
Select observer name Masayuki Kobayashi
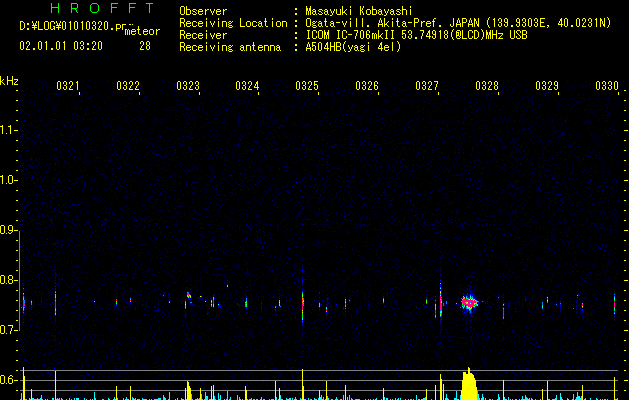click(359, 11)
